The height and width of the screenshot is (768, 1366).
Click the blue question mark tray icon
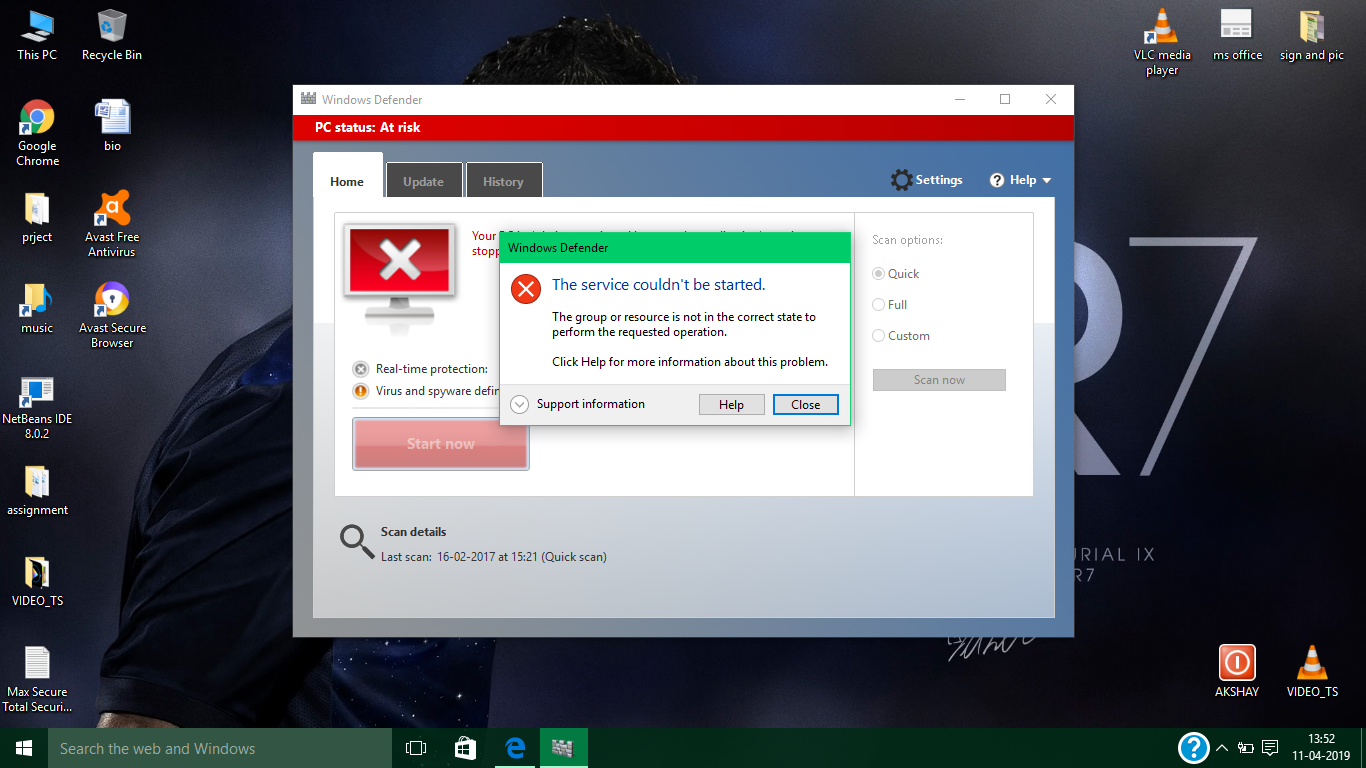coord(1193,748)
